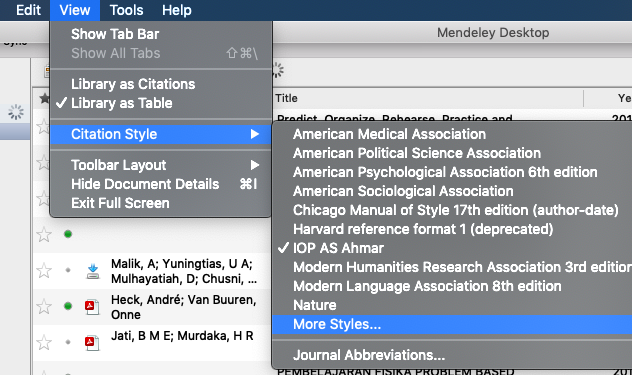
Task: Click the loading spinner in the toolbar
Action: click(278, 70)
